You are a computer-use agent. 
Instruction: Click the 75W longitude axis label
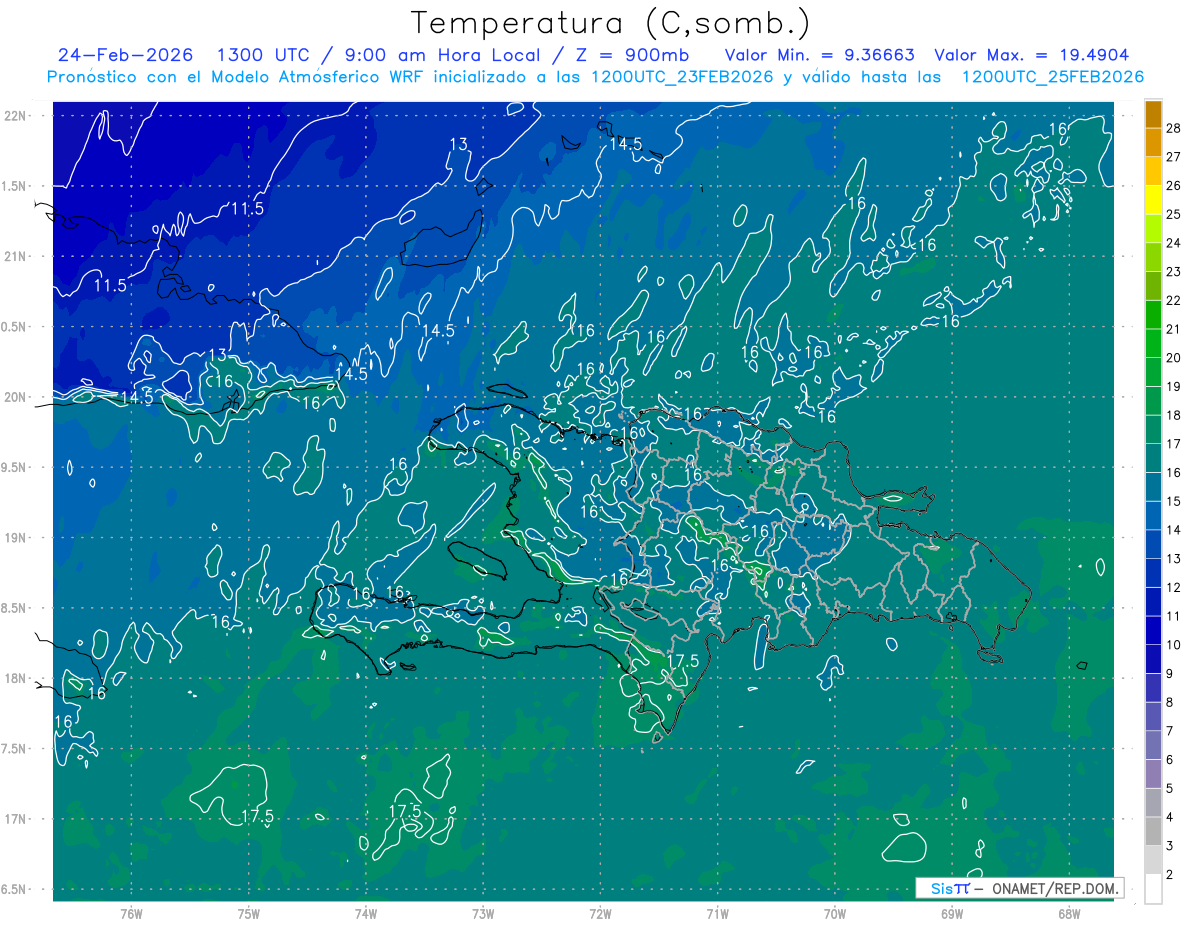249,913
